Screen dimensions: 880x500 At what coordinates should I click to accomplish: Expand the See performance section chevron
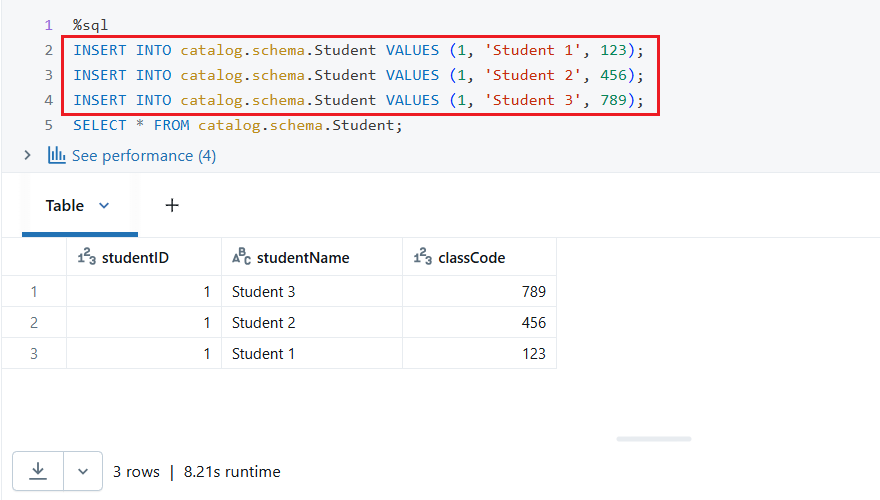tap(27, 156)
